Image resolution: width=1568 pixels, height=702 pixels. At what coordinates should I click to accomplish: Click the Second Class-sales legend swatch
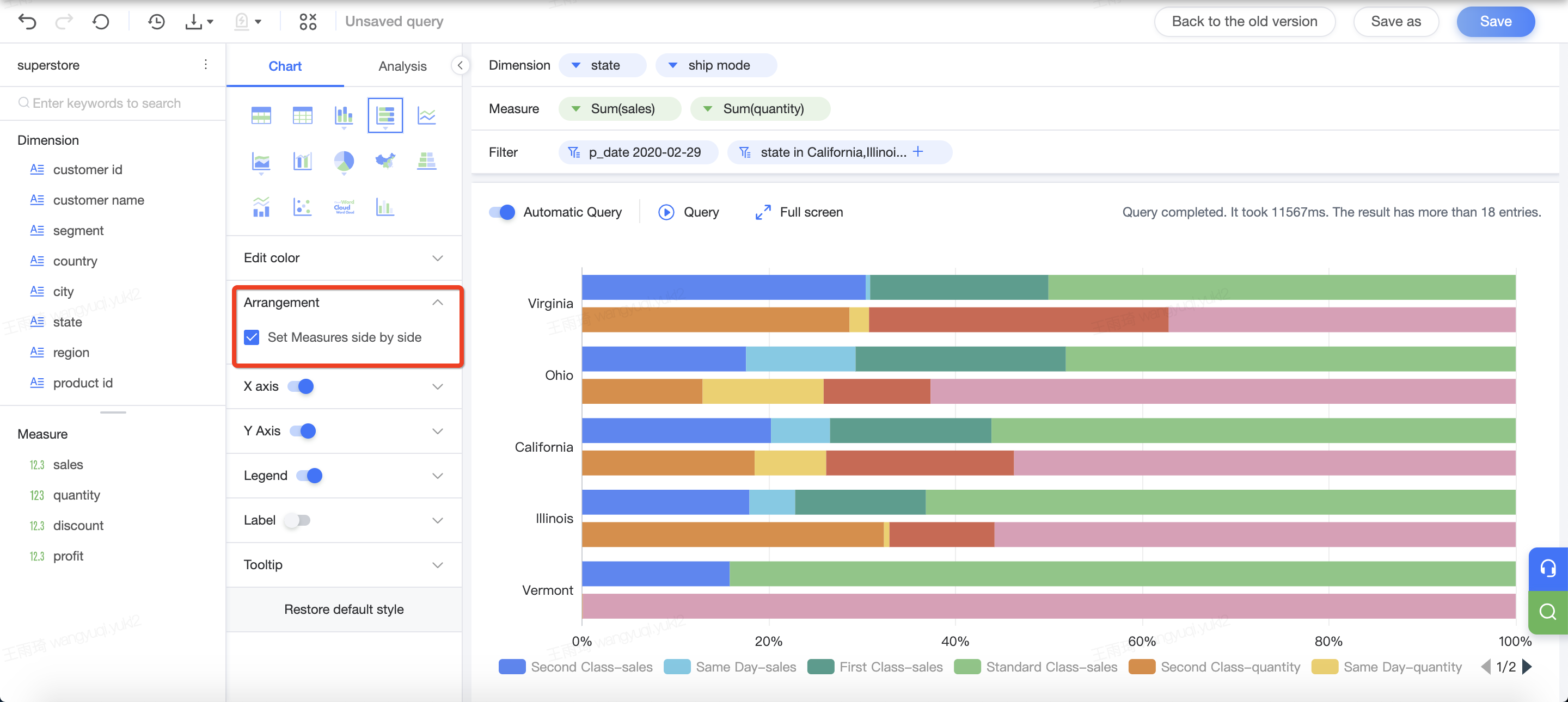pos(512,667)
